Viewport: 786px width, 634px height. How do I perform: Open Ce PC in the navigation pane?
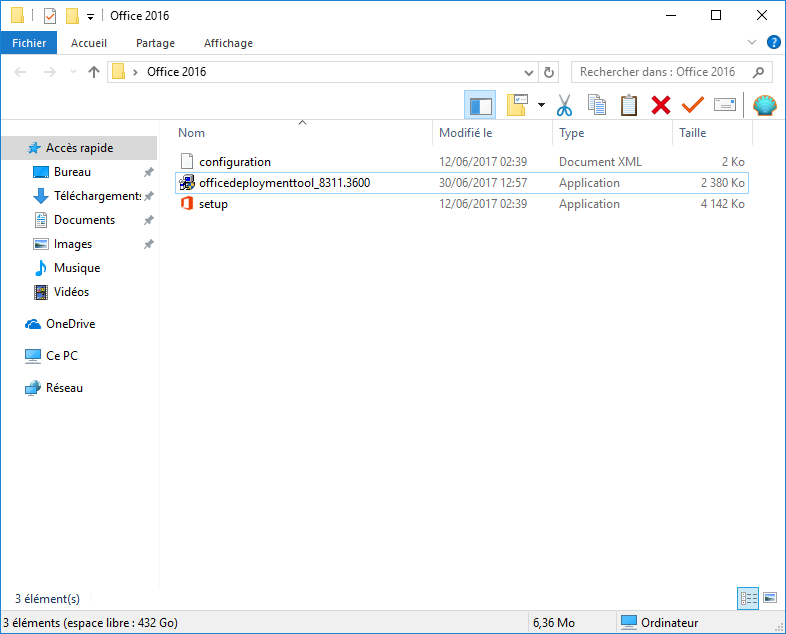[62, 356]
